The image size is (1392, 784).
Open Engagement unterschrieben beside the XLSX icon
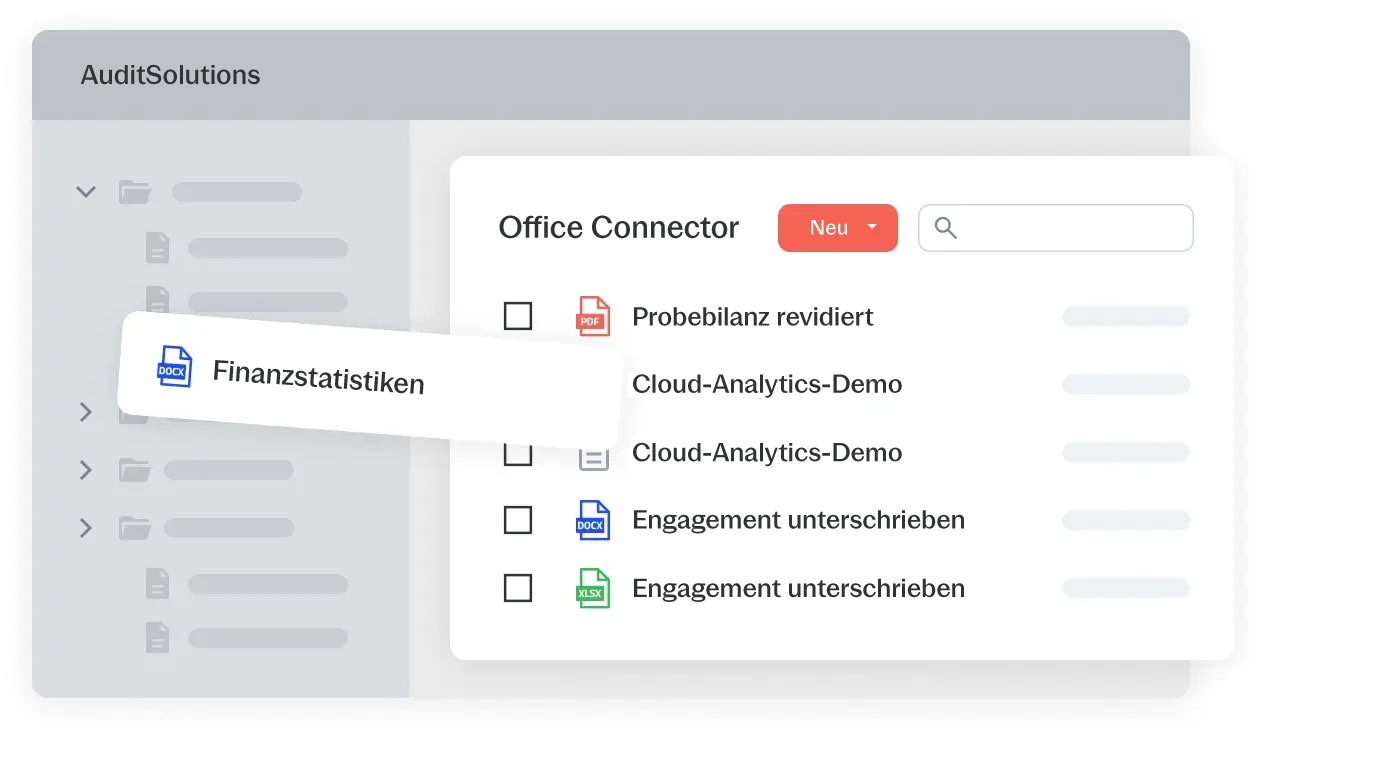(x=798, y=589)
